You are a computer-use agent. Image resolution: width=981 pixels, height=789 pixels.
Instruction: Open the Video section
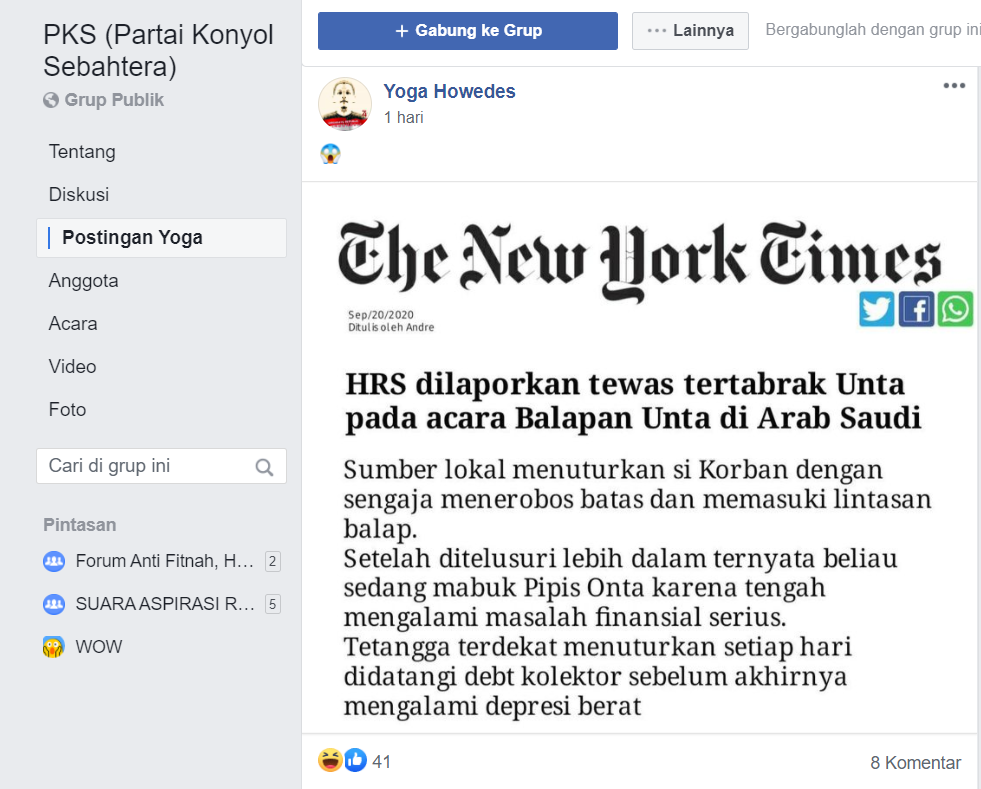pos(73,367)
